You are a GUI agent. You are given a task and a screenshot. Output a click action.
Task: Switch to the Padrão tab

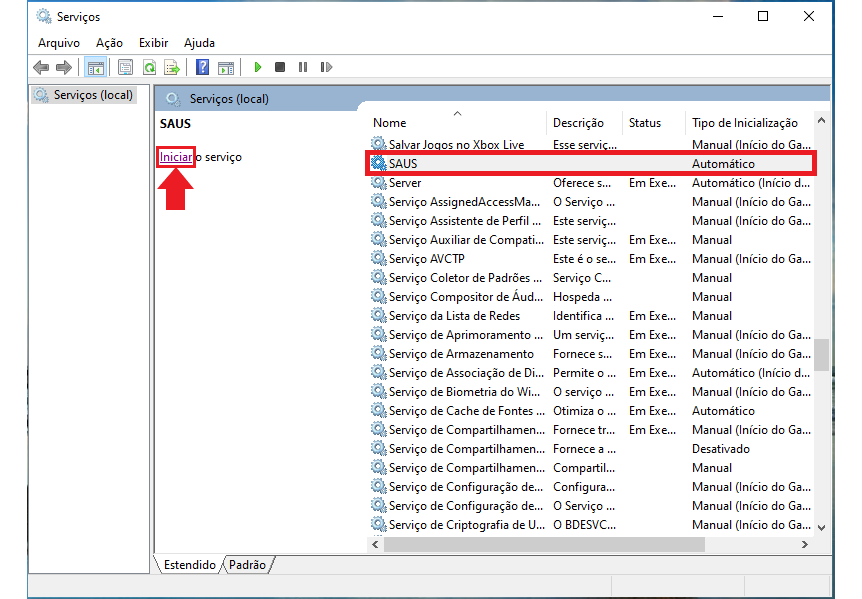click(247, 565)
